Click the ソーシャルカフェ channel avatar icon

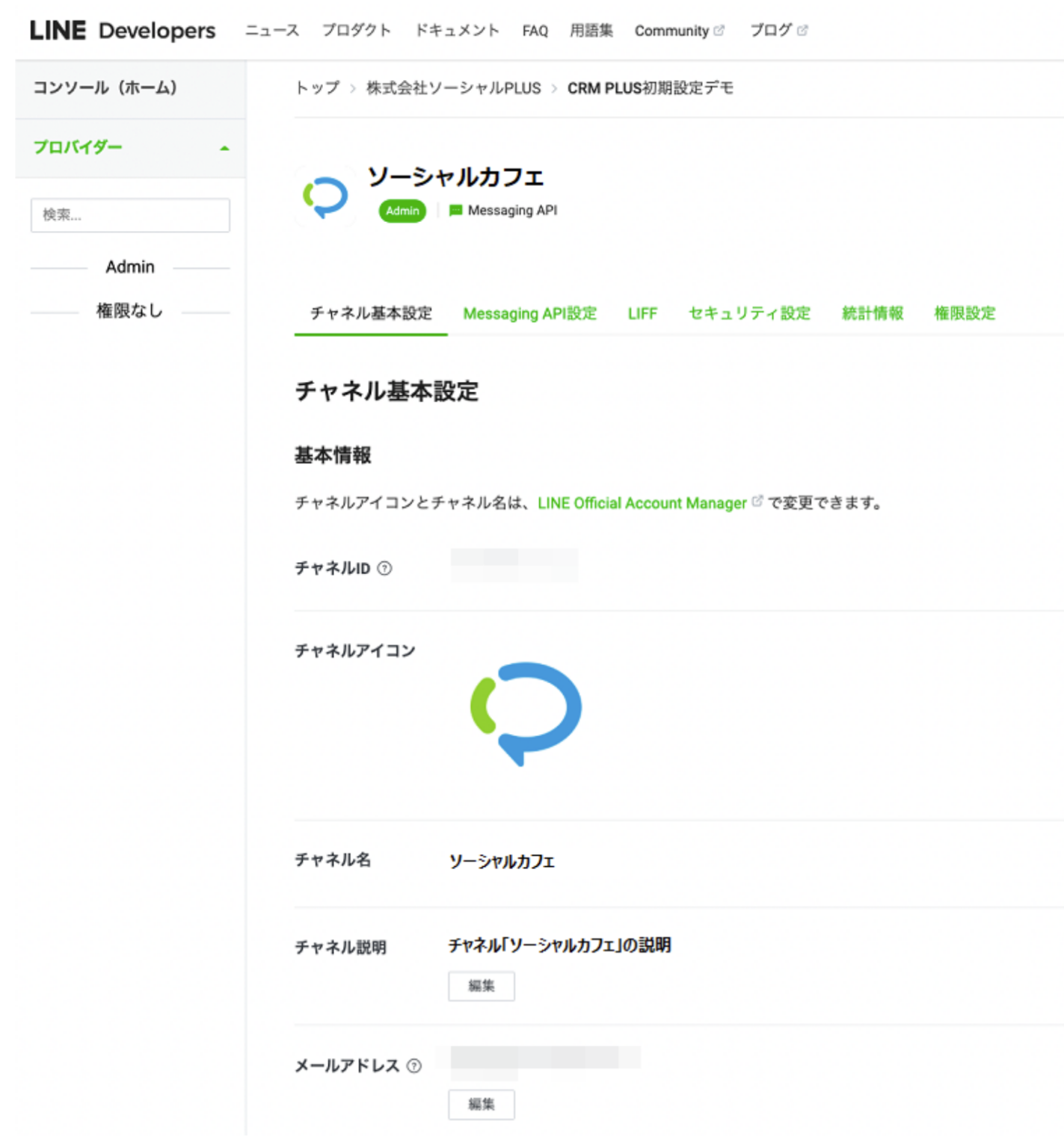(327, 197)
